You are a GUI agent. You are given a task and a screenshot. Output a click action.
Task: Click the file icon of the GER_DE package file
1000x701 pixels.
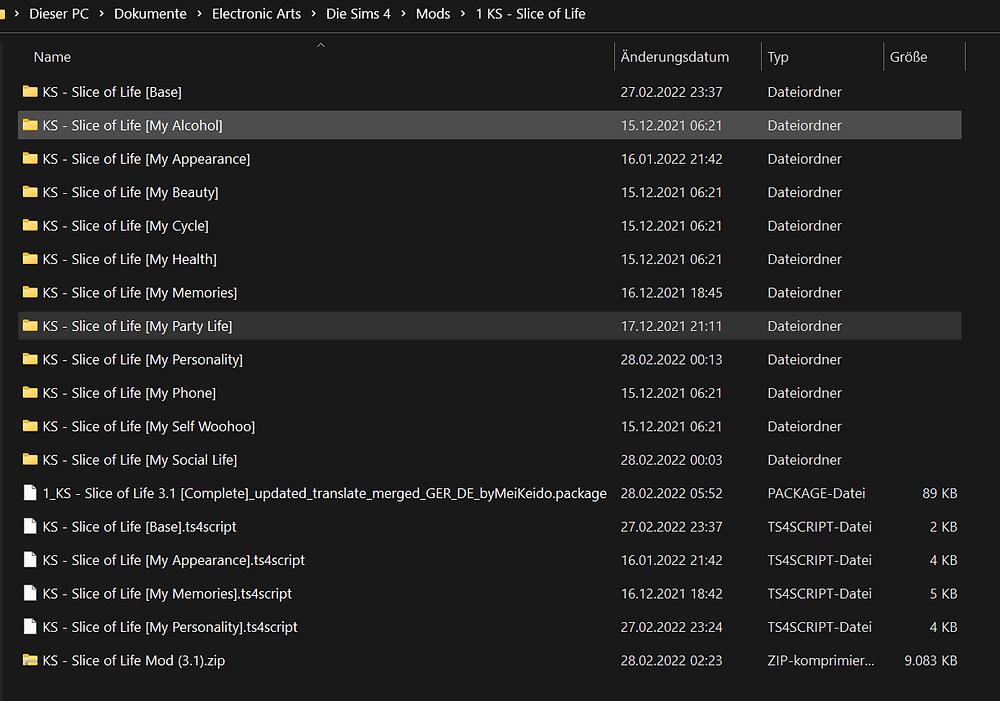(x=30, y=492)
